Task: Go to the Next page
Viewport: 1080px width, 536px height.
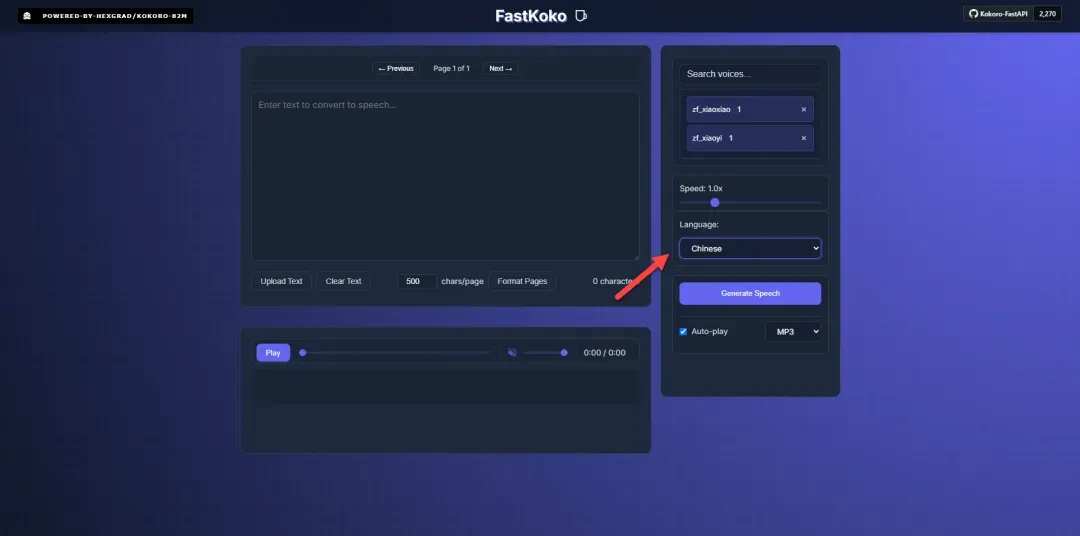Action: (501, 68)
